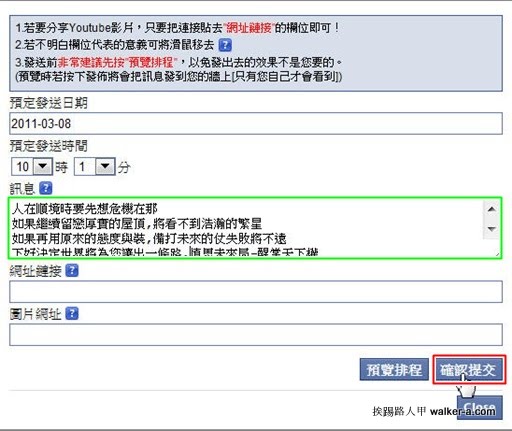Click the 預定發送日期 date field

[x=256, y=124]
